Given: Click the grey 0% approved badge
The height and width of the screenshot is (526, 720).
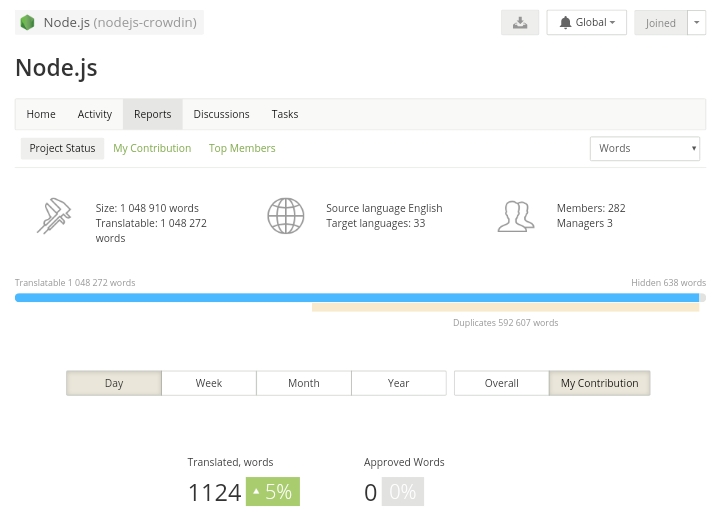Looking at the screenshot, I should pos(403,492).
